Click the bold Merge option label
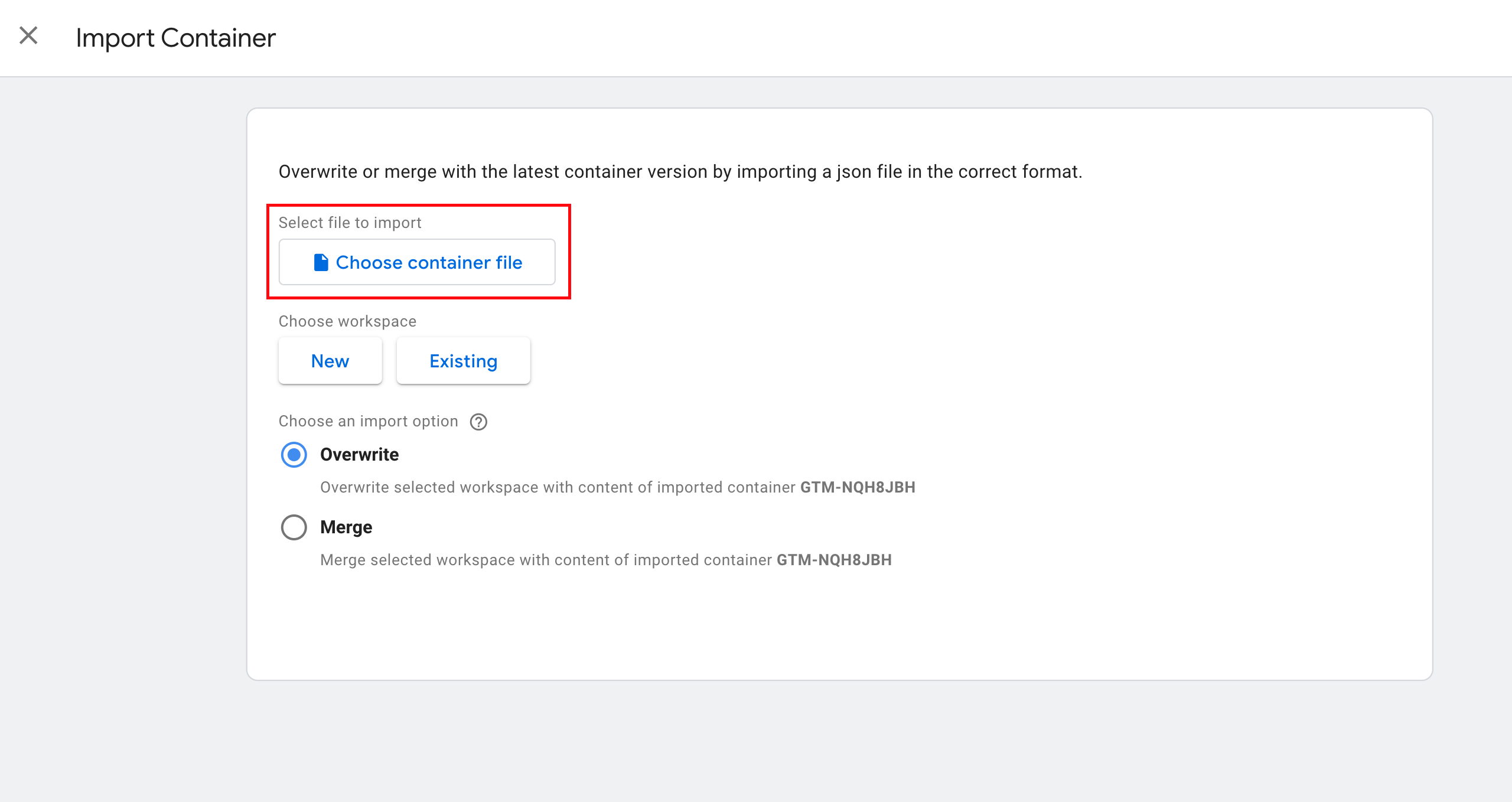Viewport: 1512px width, 802px height. click(346, 527)
